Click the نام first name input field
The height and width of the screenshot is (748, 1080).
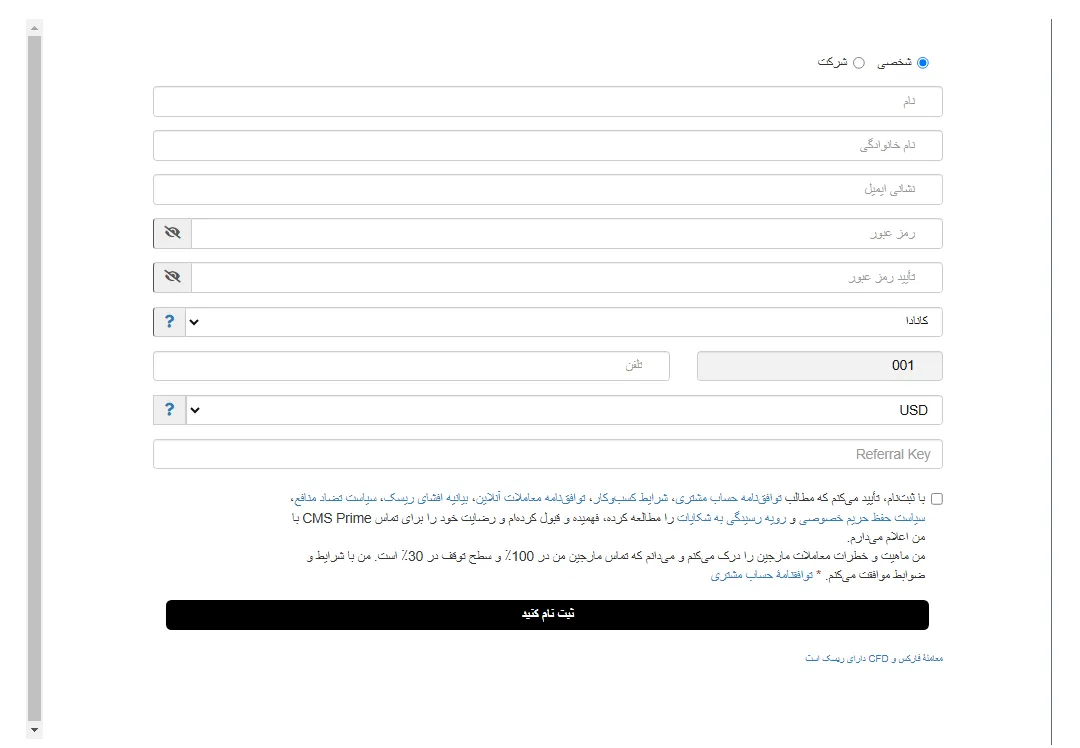pos(547,101)
